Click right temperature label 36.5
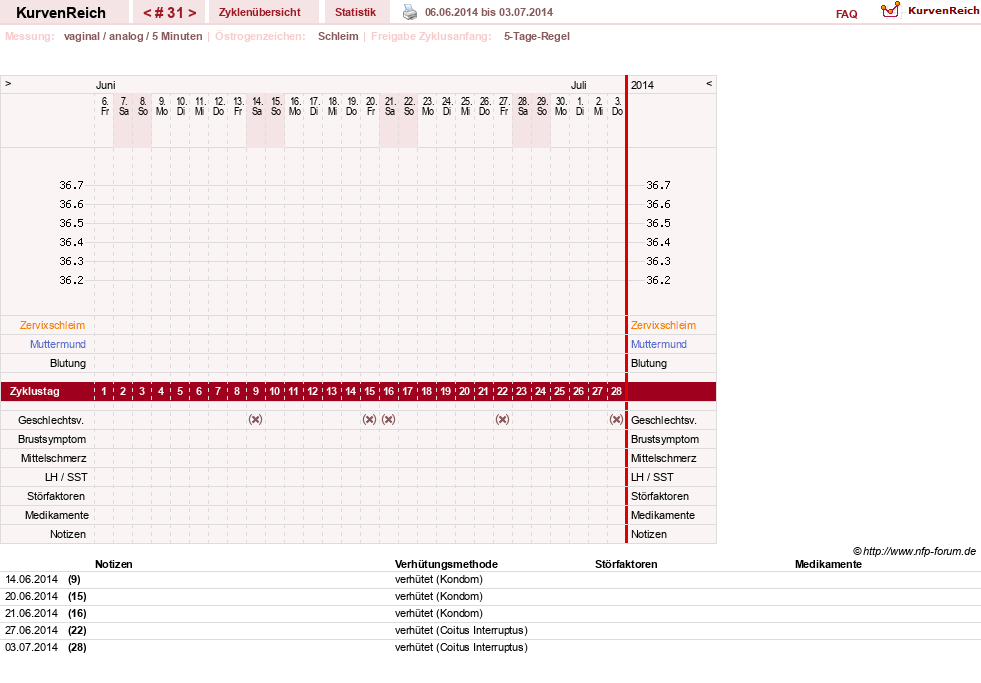 [658, 223]
